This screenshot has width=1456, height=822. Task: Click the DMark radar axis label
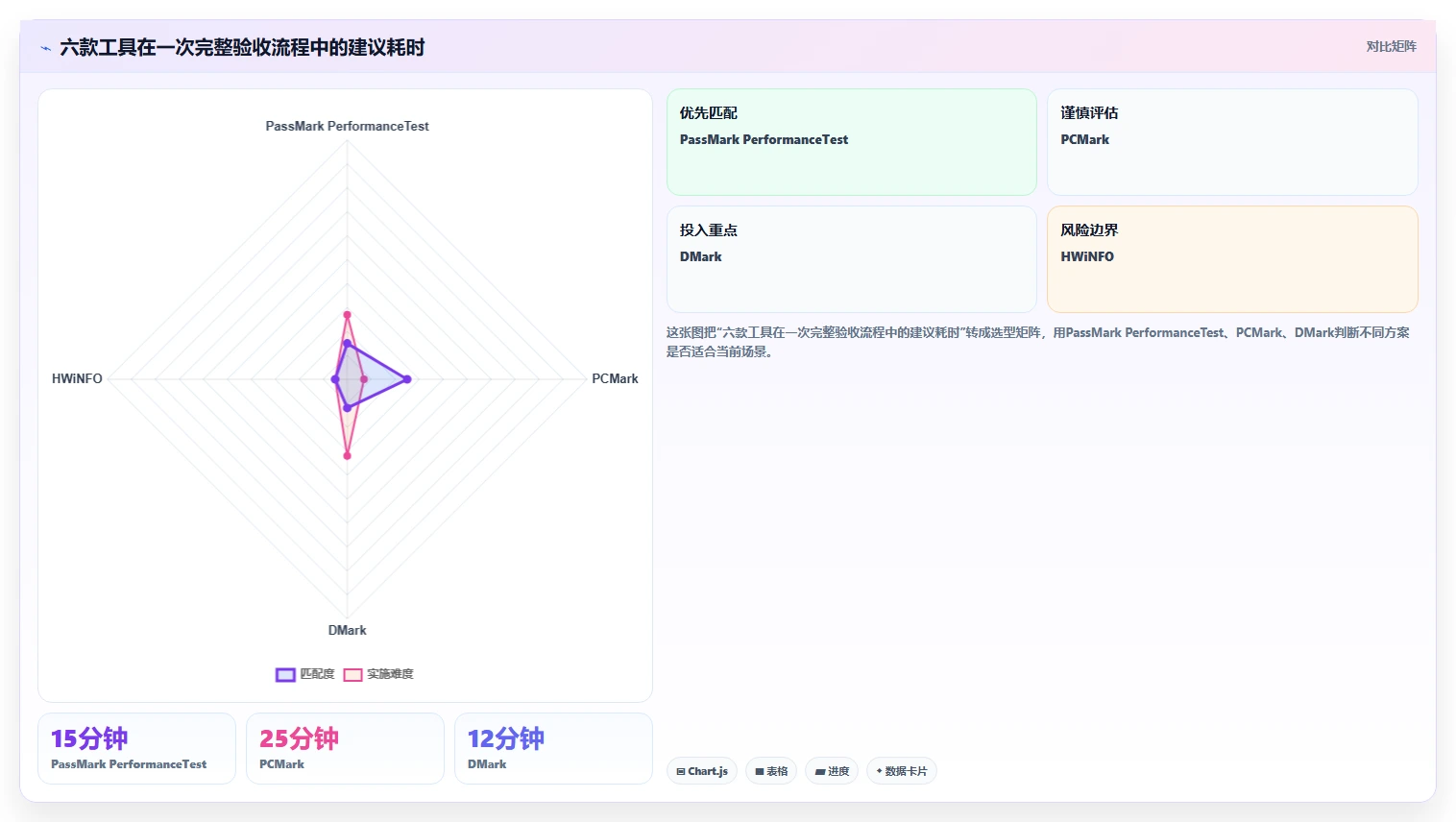347,630
